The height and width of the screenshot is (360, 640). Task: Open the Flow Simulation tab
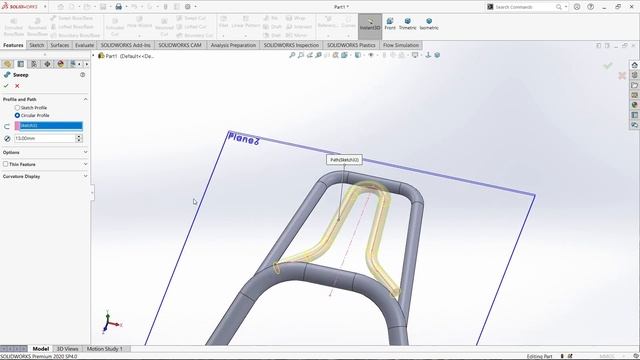click(x=401, y=45)
